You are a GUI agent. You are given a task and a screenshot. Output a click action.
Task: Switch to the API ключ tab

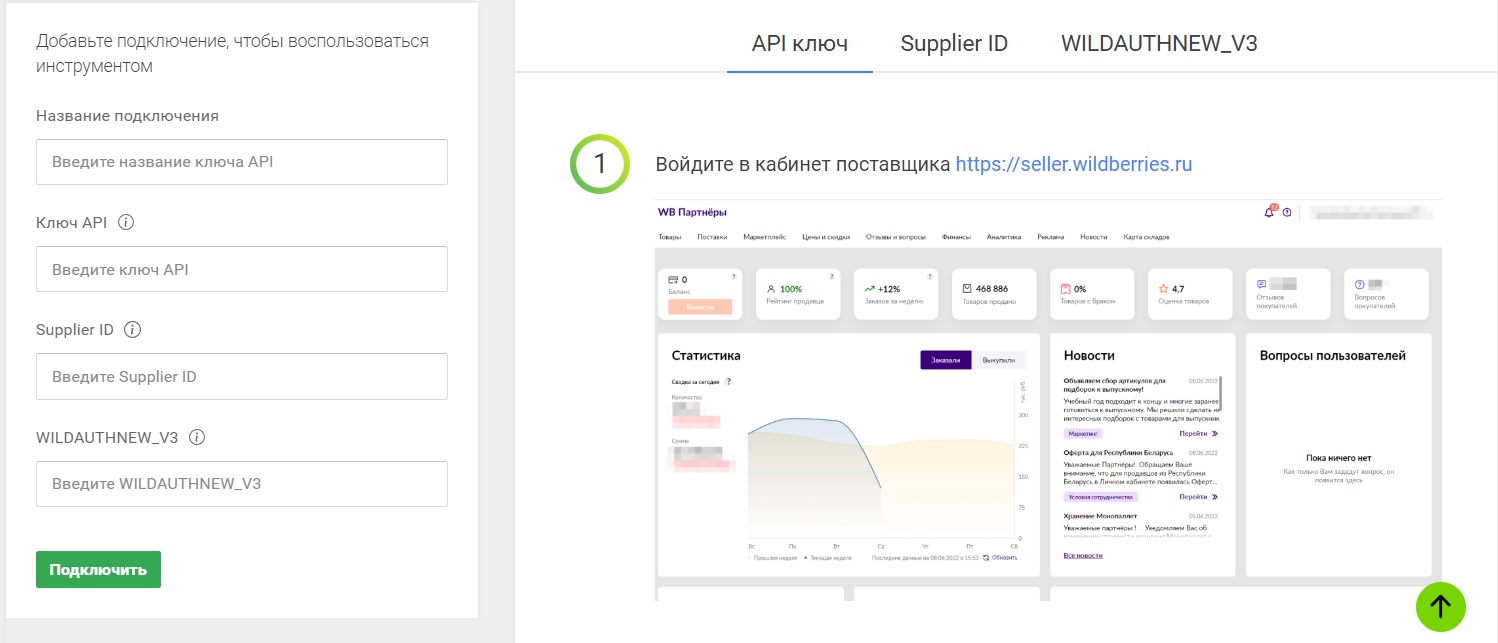coord(800,44)
